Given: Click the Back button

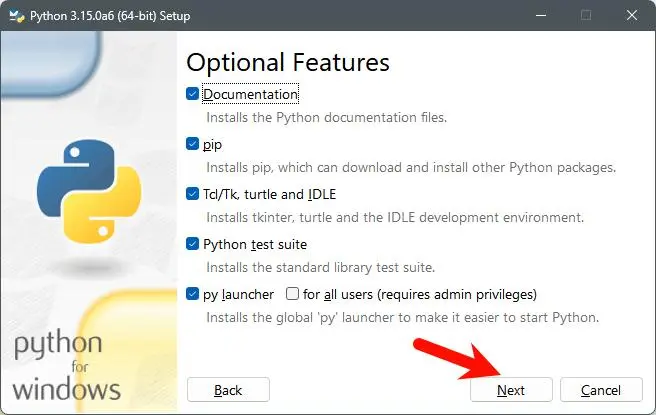Looking at the screenshot, I should tap(228, 390).
